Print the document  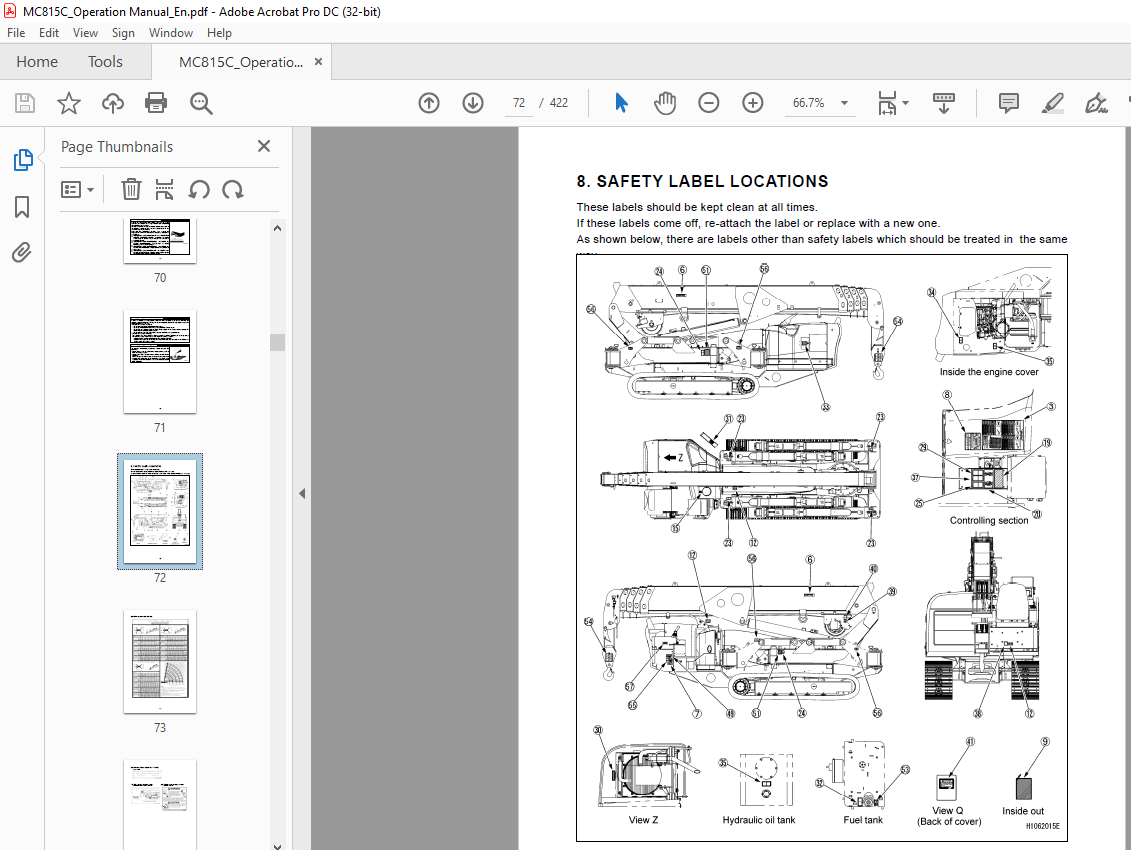(x=156, y=103)
